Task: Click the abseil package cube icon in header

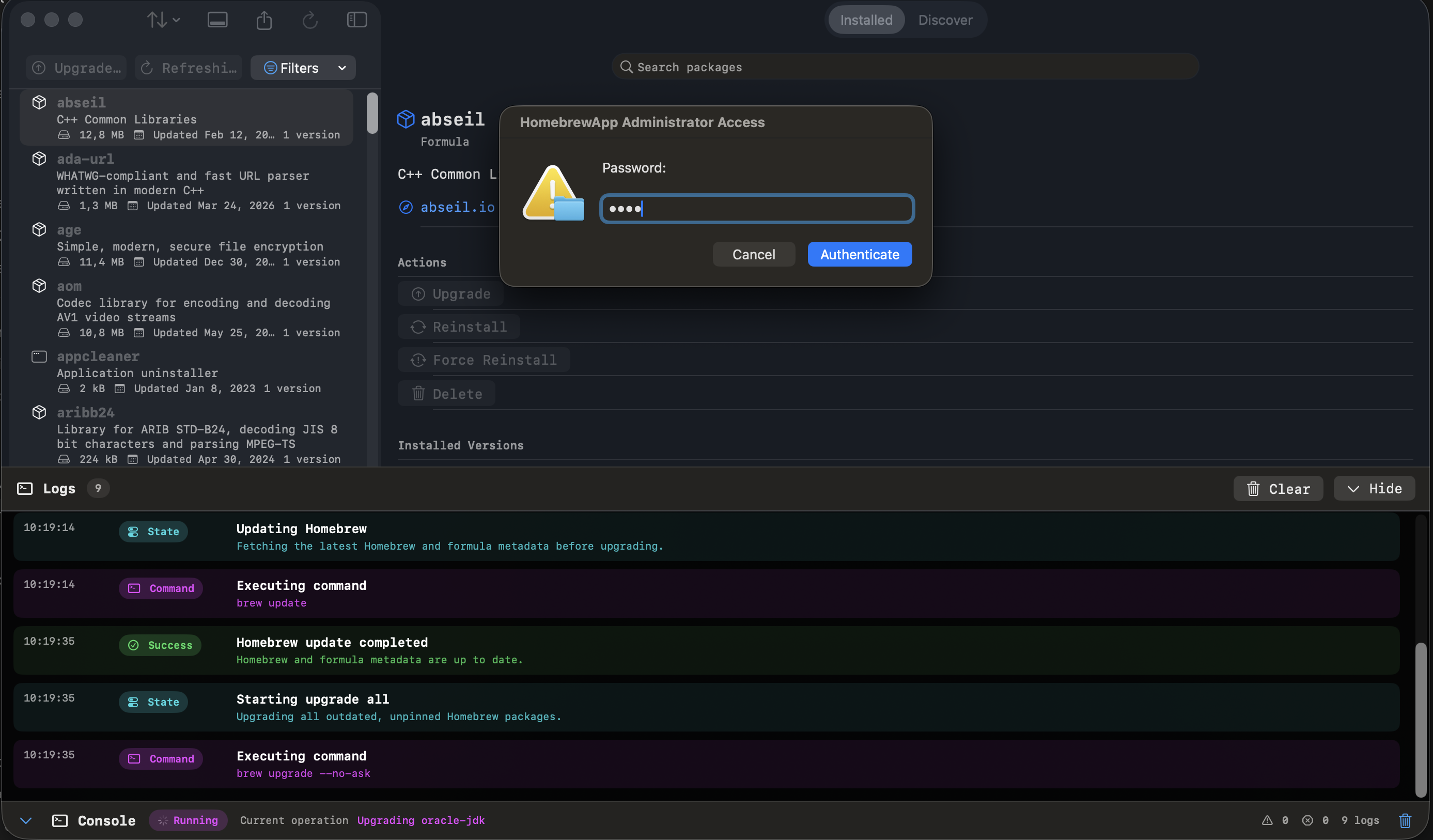Action: [406, 119]
